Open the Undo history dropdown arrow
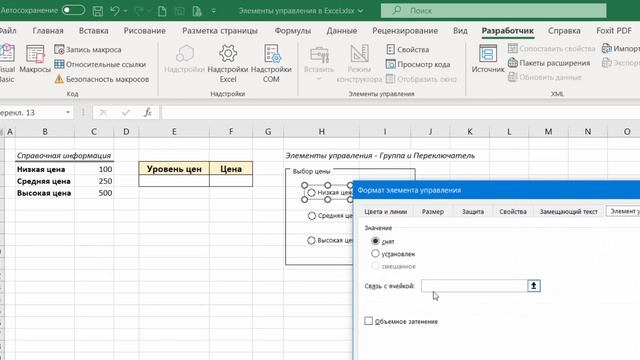This screenshot has width=640, height=360. click(x=125, y=11)
